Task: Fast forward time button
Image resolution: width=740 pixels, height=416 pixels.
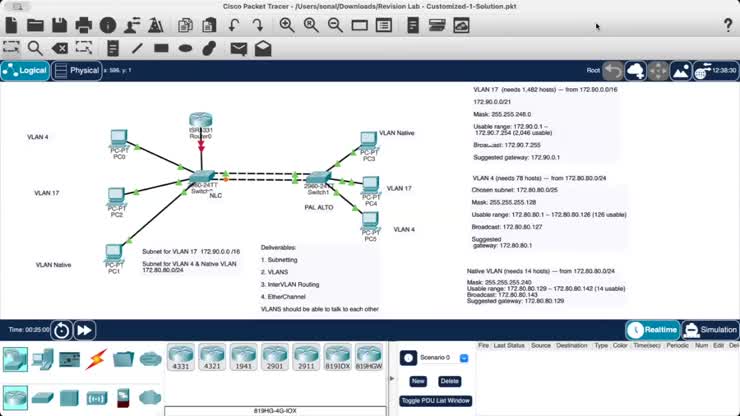Action: pos(84,330)
